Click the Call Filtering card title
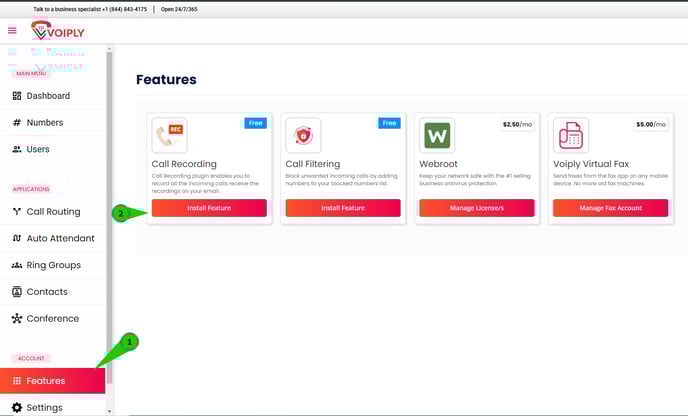 click(312, 164)
